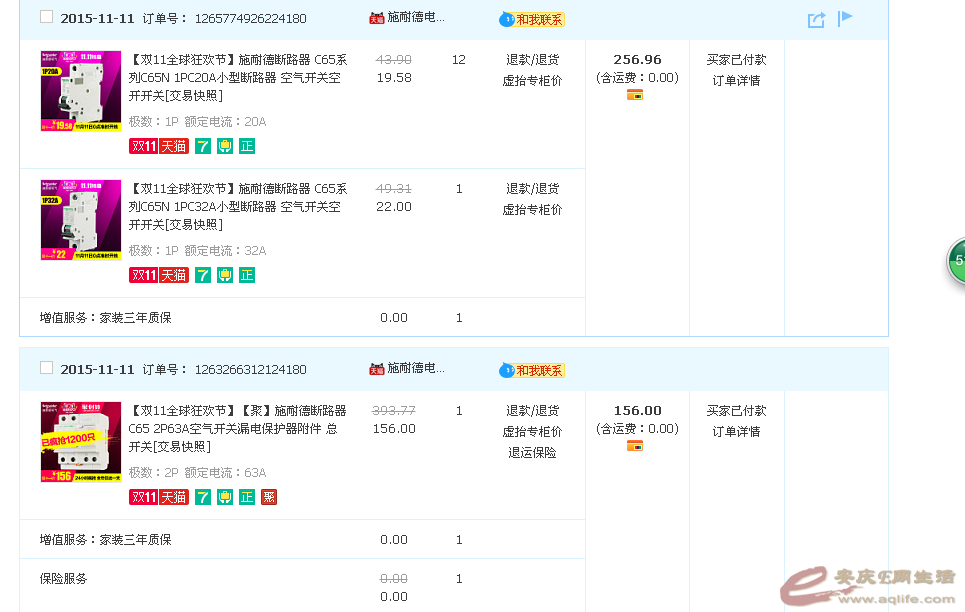Click green 7-day return badge on 20A product
This screenshot has height=612, width=965.
(x=203, y=146)
